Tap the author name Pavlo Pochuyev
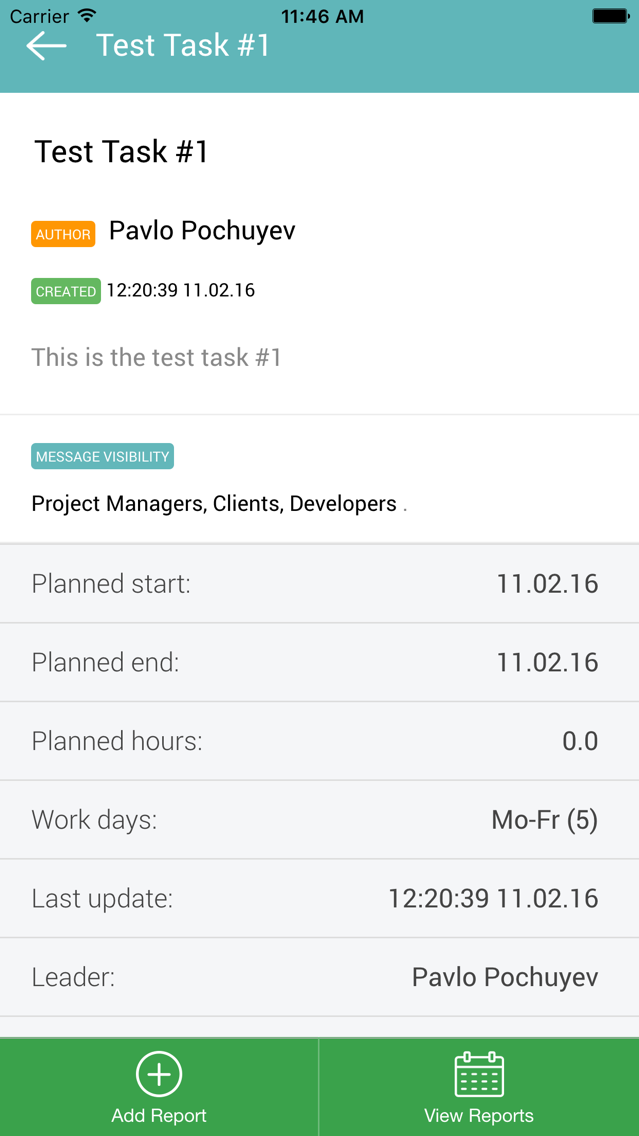 pyautogui.click(x=202, y=231)
